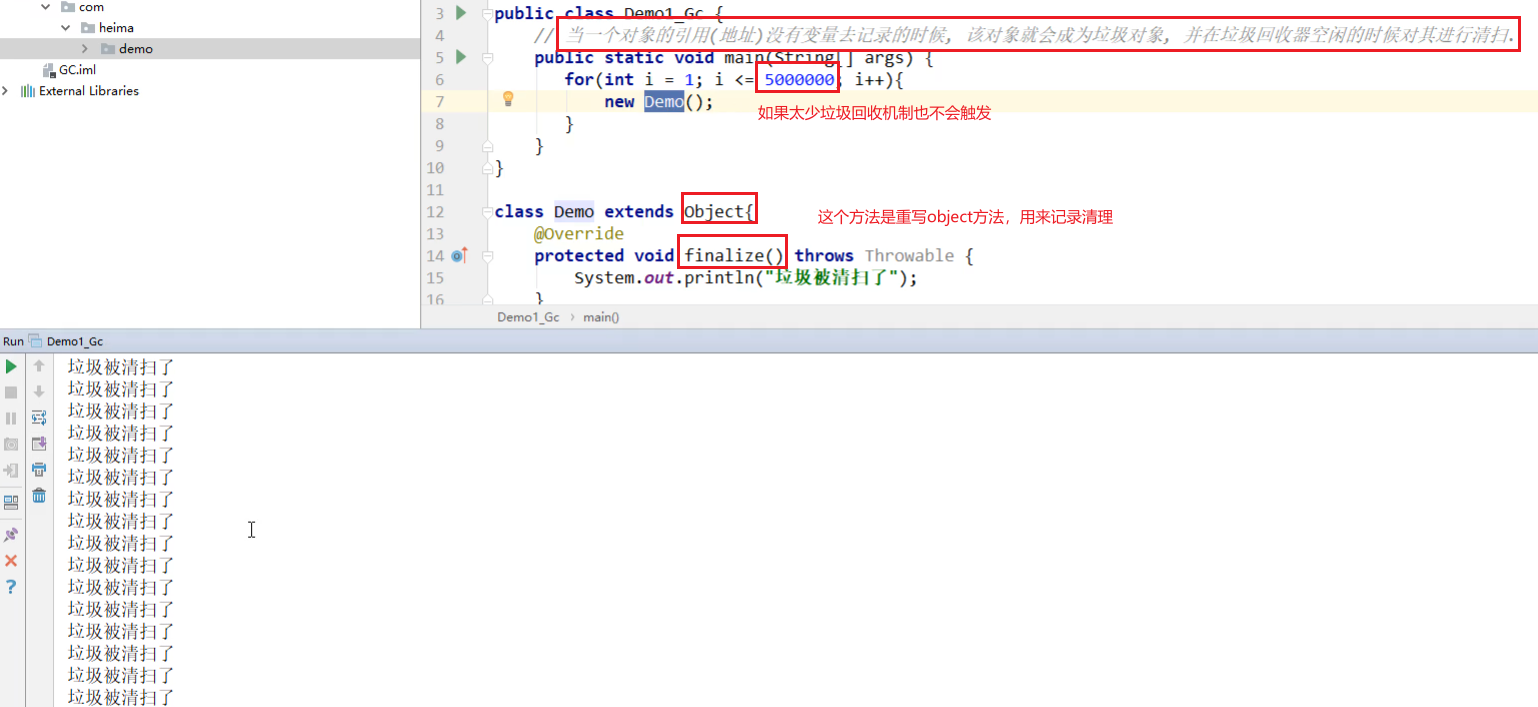The width and height of the screenshot is (1538, 707).
Task: Fold the main method at line 5
Action: (x=487, y=58)
